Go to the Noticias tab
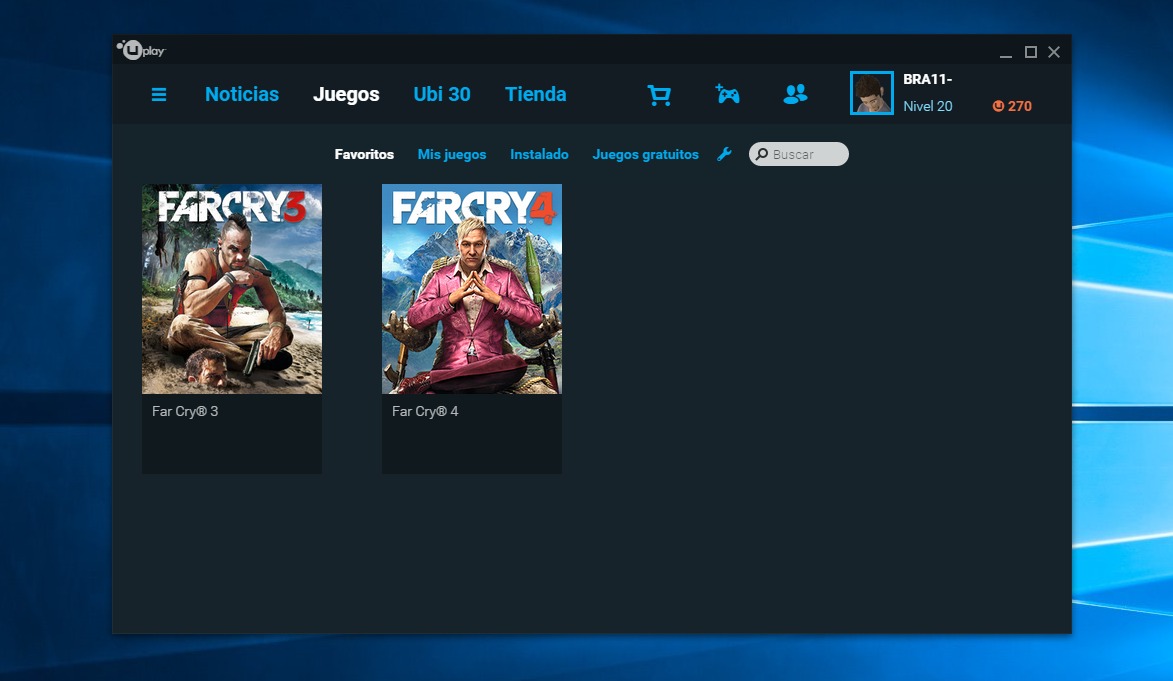 click(242, 94)
